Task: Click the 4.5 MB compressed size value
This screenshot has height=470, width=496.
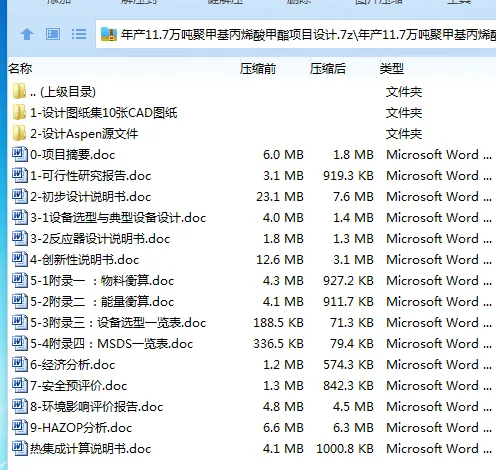Action: coord(353,407)
